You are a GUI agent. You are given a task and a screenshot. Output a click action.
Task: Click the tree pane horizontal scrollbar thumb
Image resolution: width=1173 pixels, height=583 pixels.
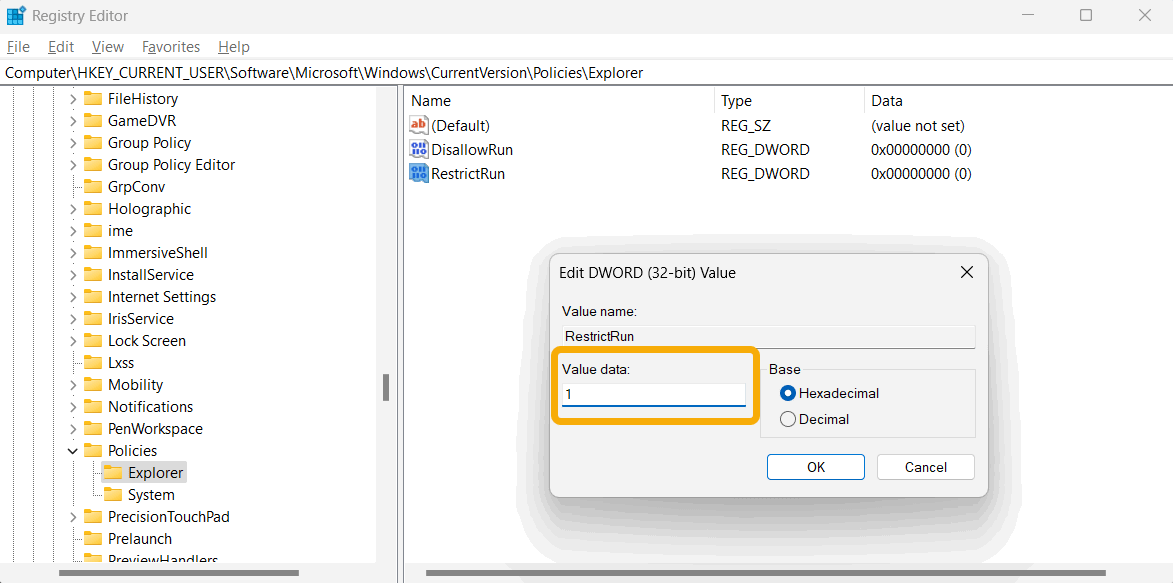[x=179, y=574]
